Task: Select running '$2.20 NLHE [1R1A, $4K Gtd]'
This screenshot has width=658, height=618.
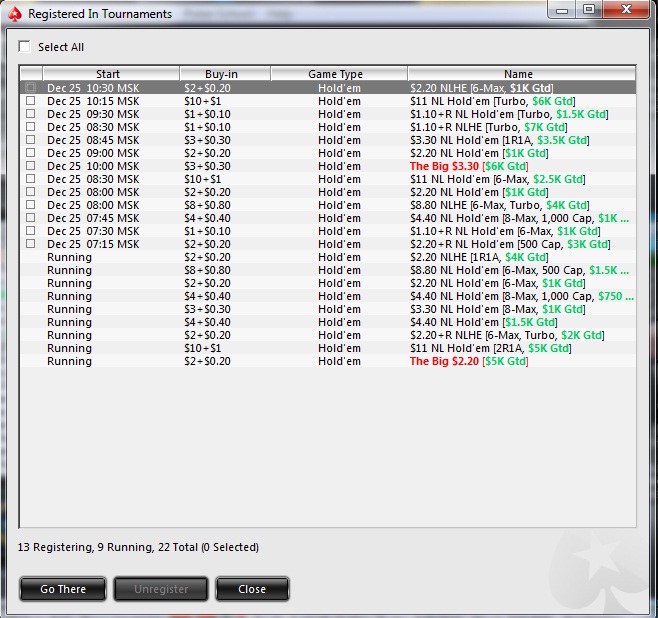Action: pos(479,257)
